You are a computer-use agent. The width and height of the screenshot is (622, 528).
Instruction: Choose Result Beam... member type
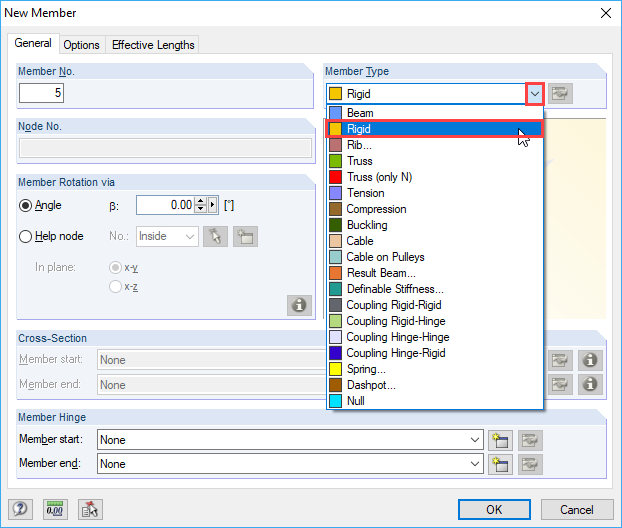point(435,273)
